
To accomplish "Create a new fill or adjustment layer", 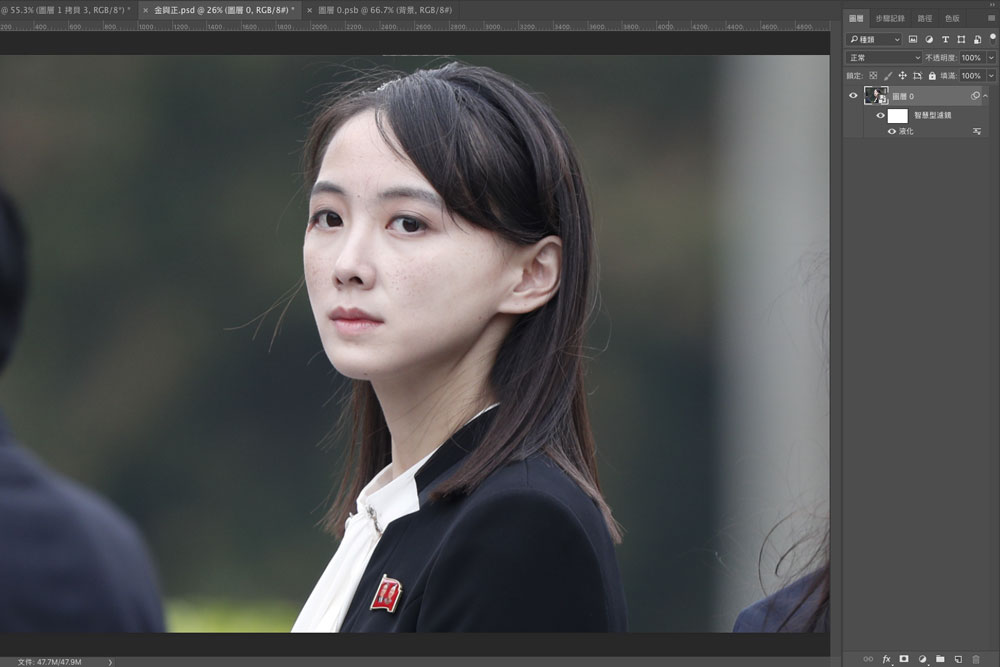I will point(922,659).
